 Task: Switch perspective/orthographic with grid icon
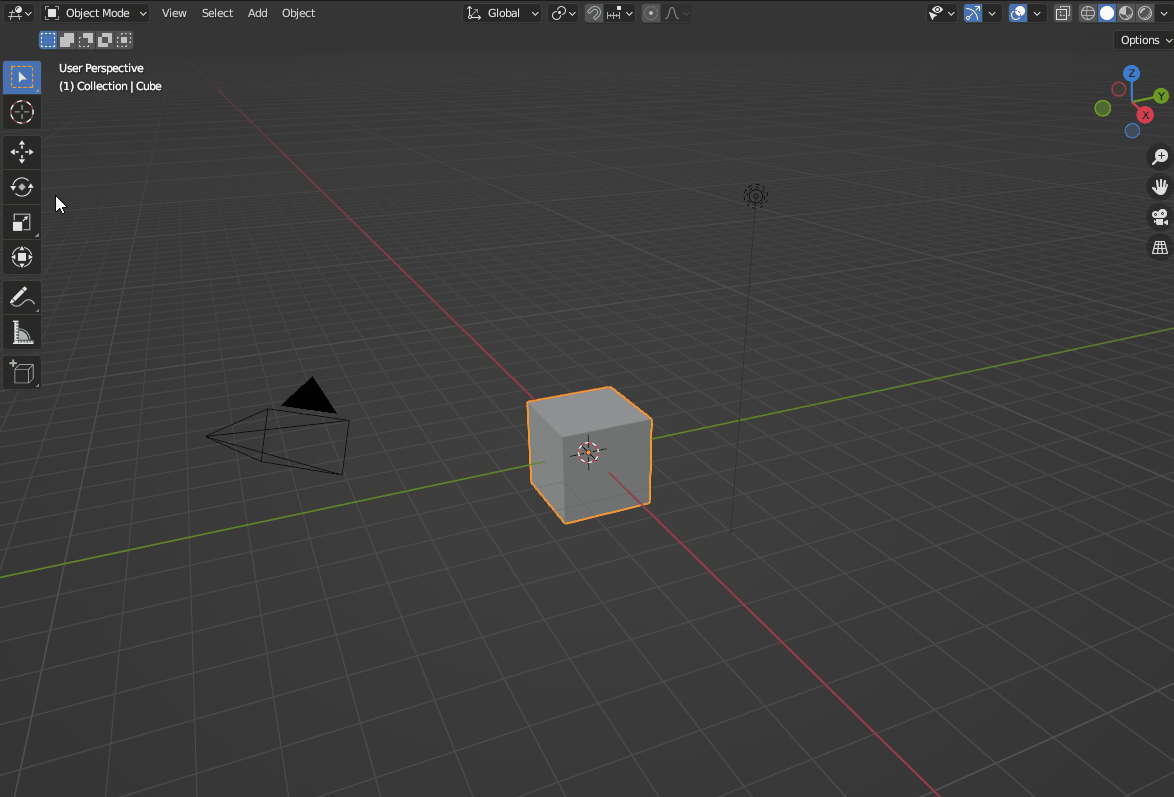coord(1160,247)
